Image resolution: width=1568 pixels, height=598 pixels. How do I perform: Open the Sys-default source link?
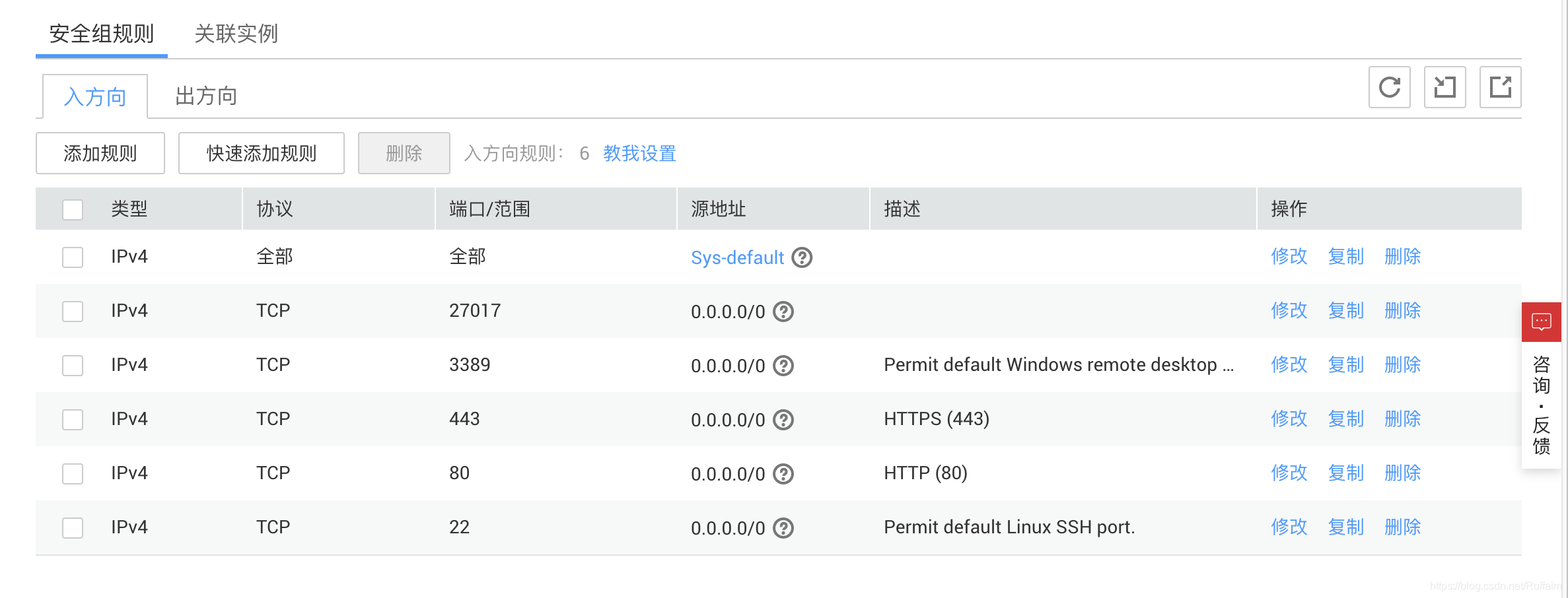737,257
